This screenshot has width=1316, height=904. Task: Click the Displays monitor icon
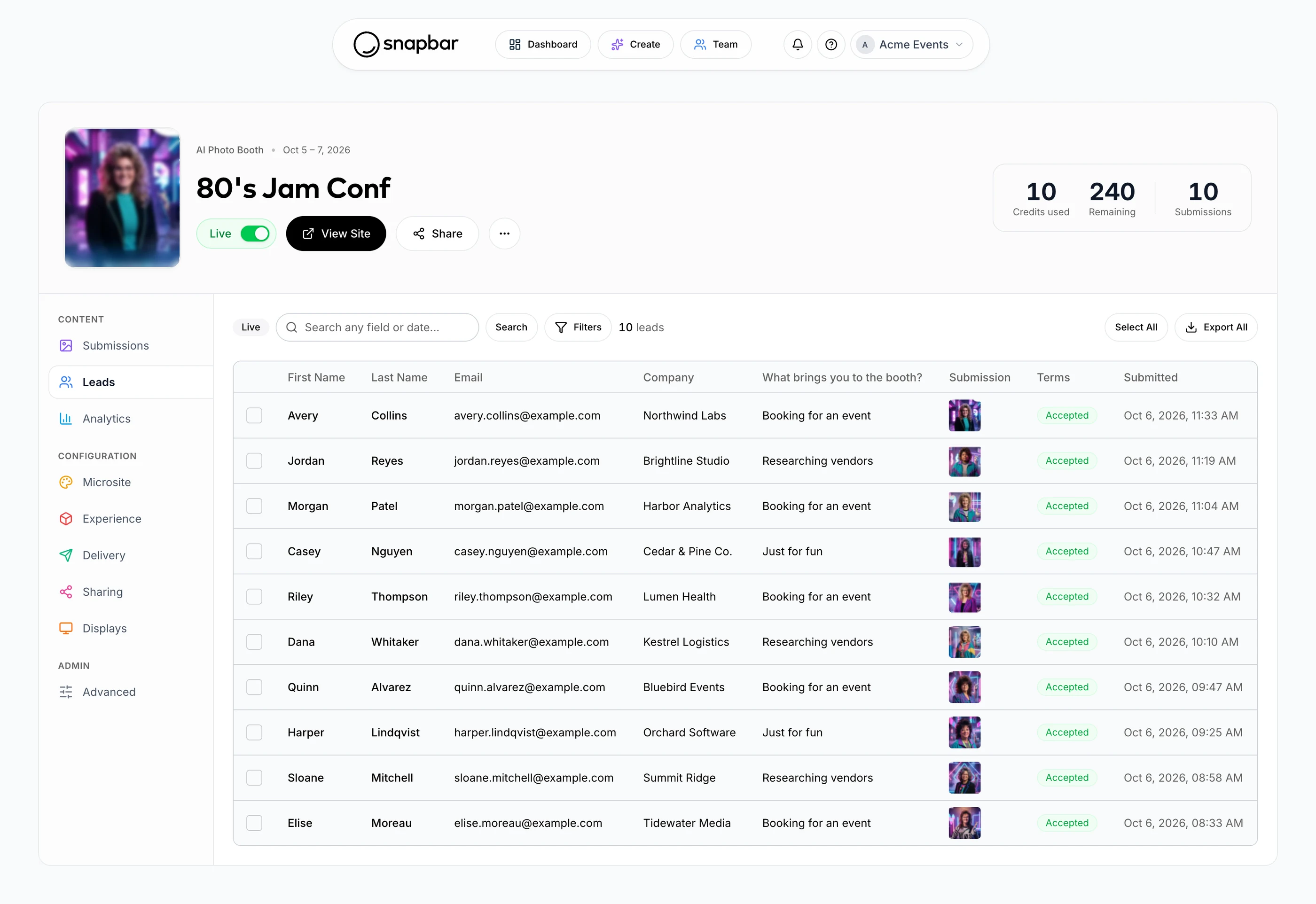[x=66, y=628]
